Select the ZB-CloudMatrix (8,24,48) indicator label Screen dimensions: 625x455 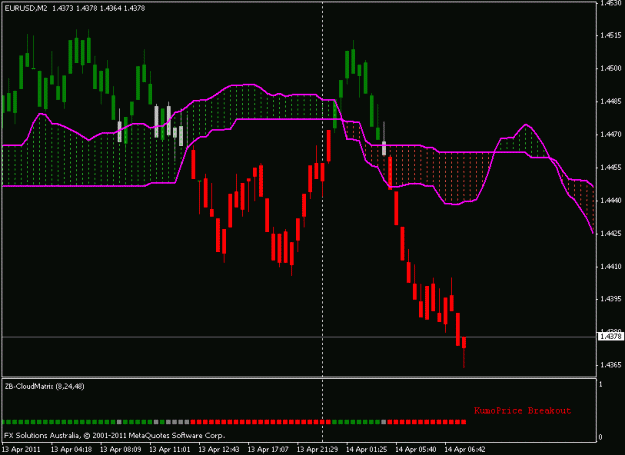(44, 386)
